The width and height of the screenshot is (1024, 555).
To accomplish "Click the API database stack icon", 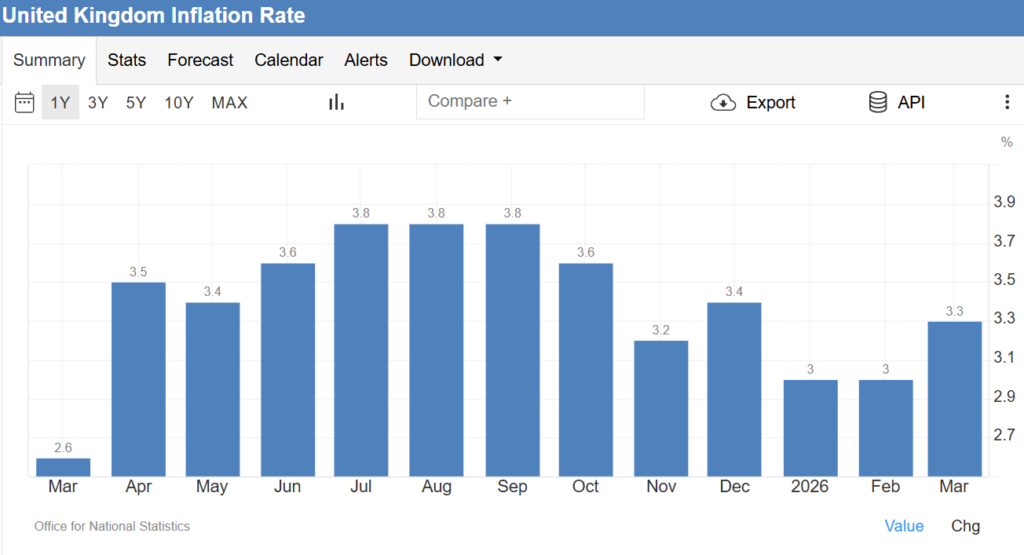I will pyautogui.click(x=878, y=102).
